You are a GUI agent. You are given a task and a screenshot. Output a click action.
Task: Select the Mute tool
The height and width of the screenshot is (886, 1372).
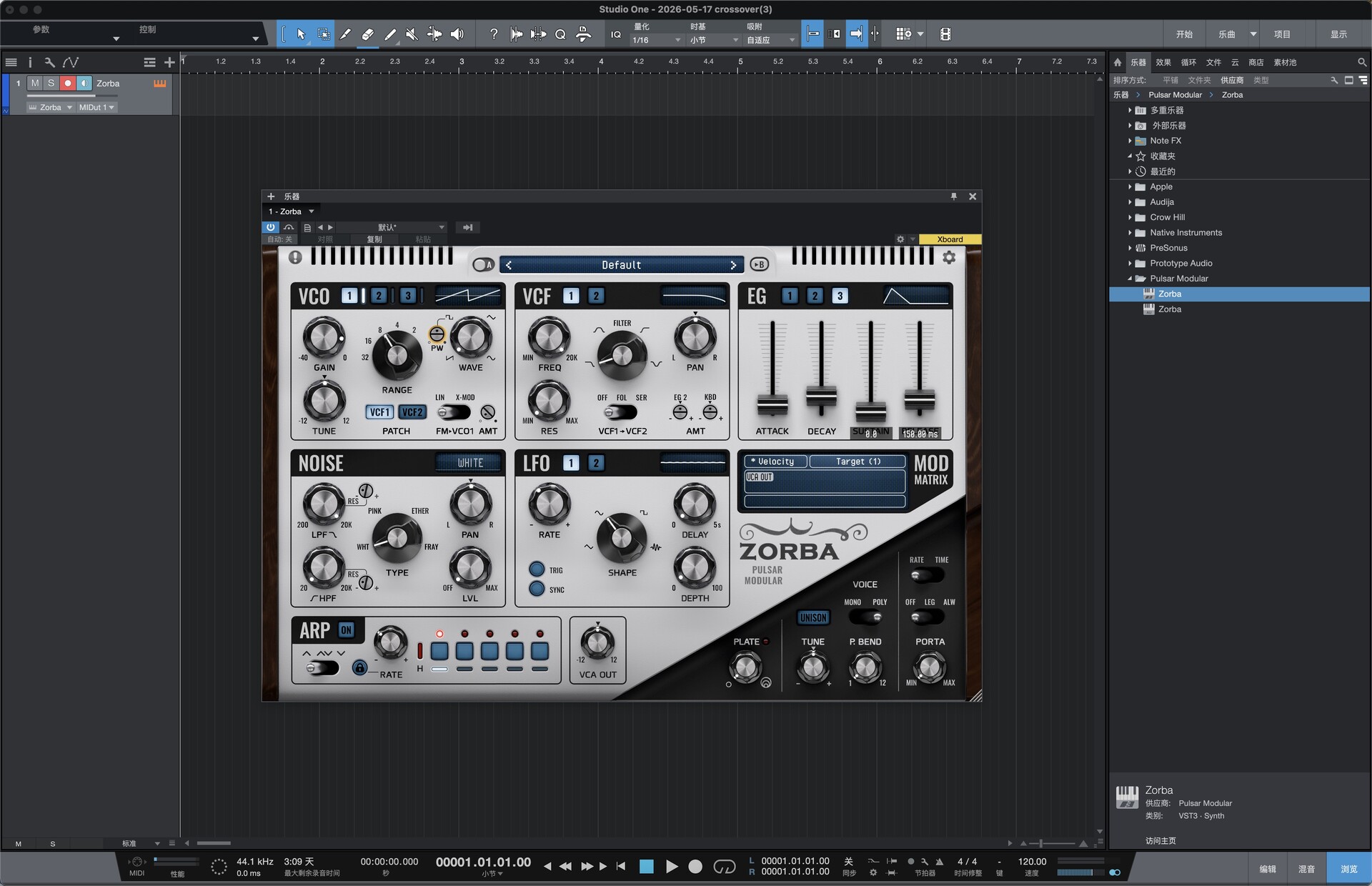tap(412, 34)
